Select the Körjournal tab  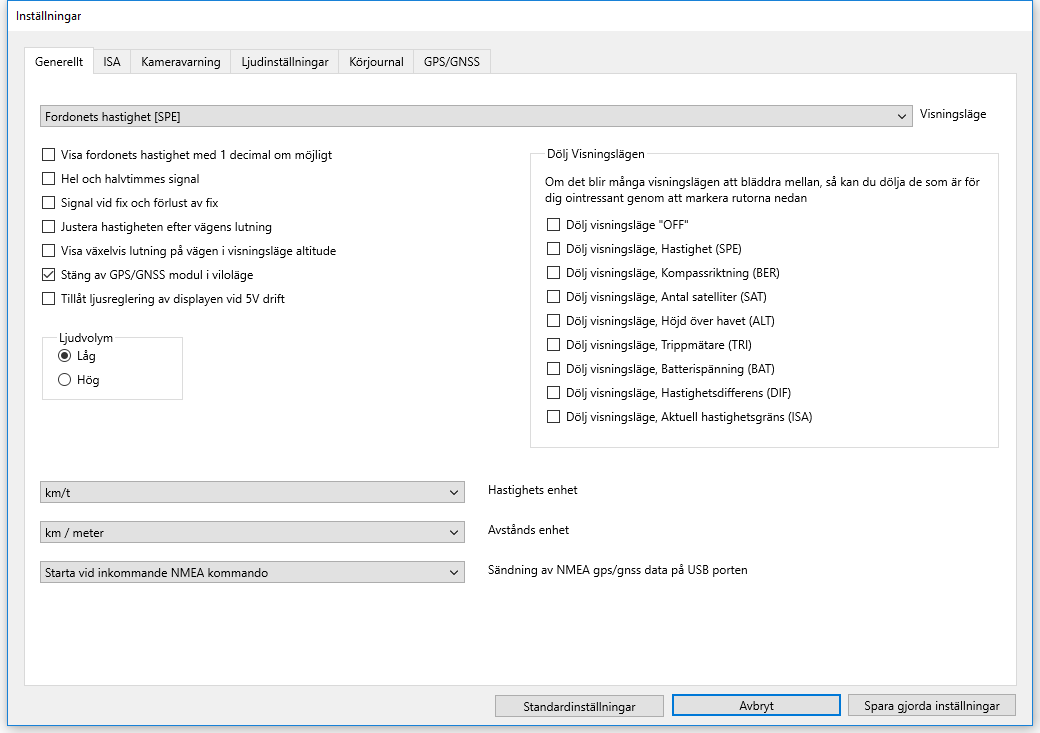377,62
